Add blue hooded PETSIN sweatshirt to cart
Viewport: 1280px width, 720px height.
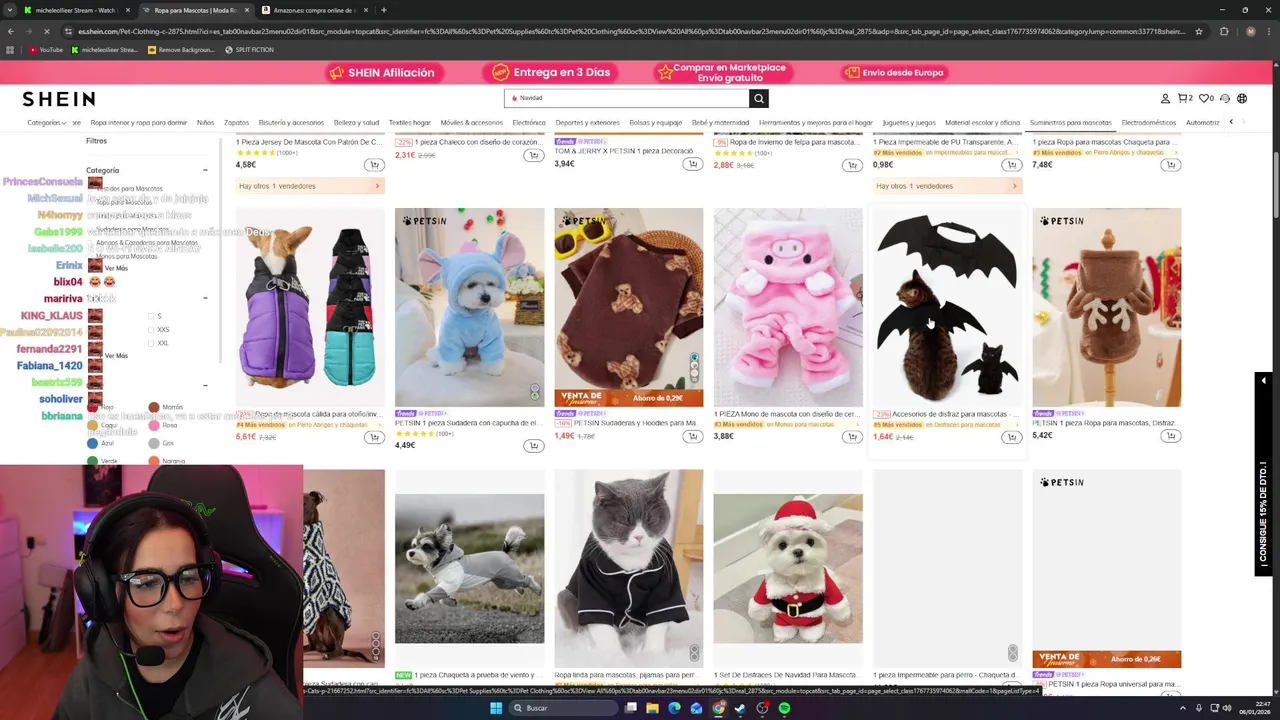533,446
